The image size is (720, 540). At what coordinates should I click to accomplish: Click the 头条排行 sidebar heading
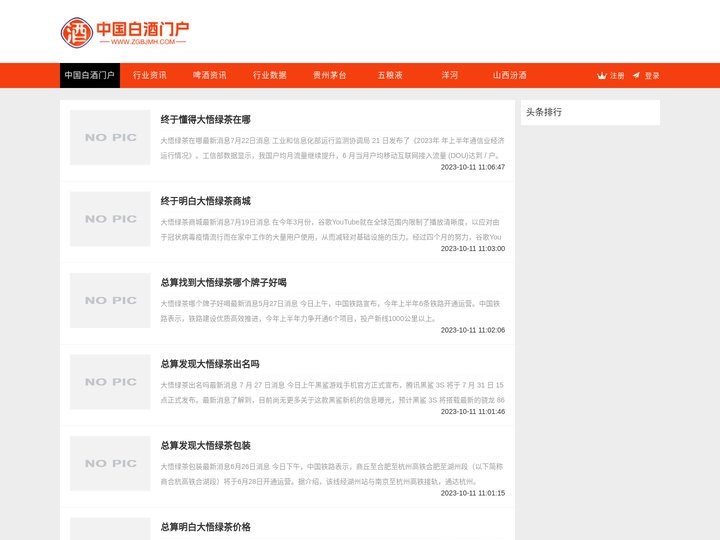[544, 112]
